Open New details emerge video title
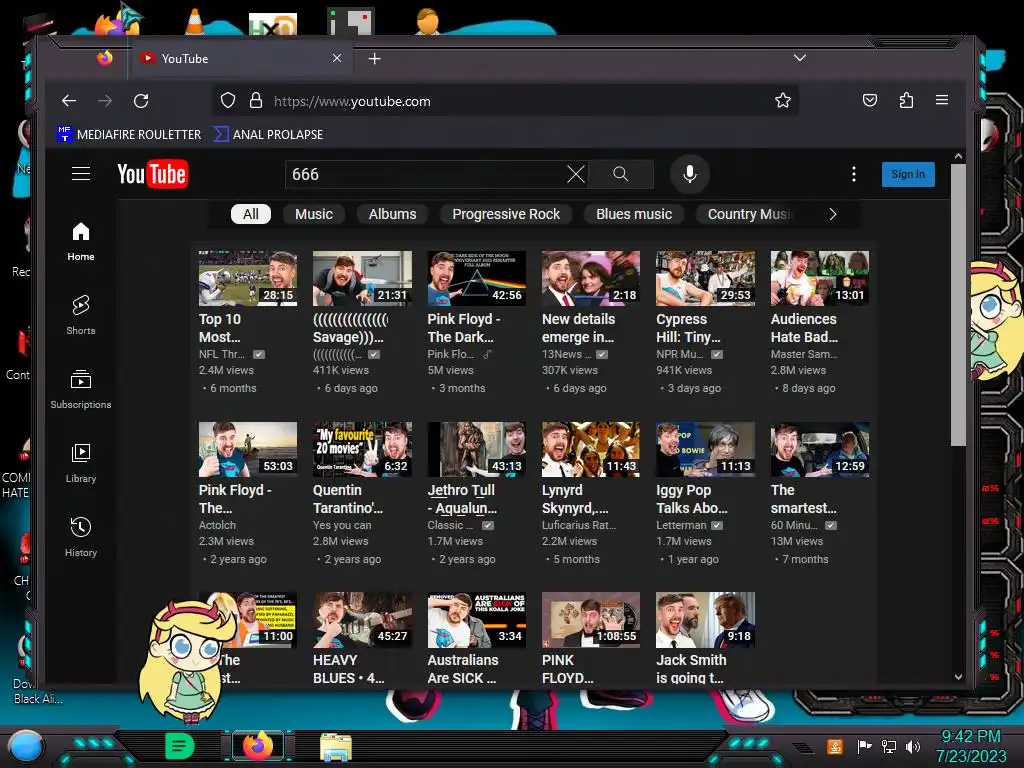This screenshot has height=768, width=1024. point(579,328)
